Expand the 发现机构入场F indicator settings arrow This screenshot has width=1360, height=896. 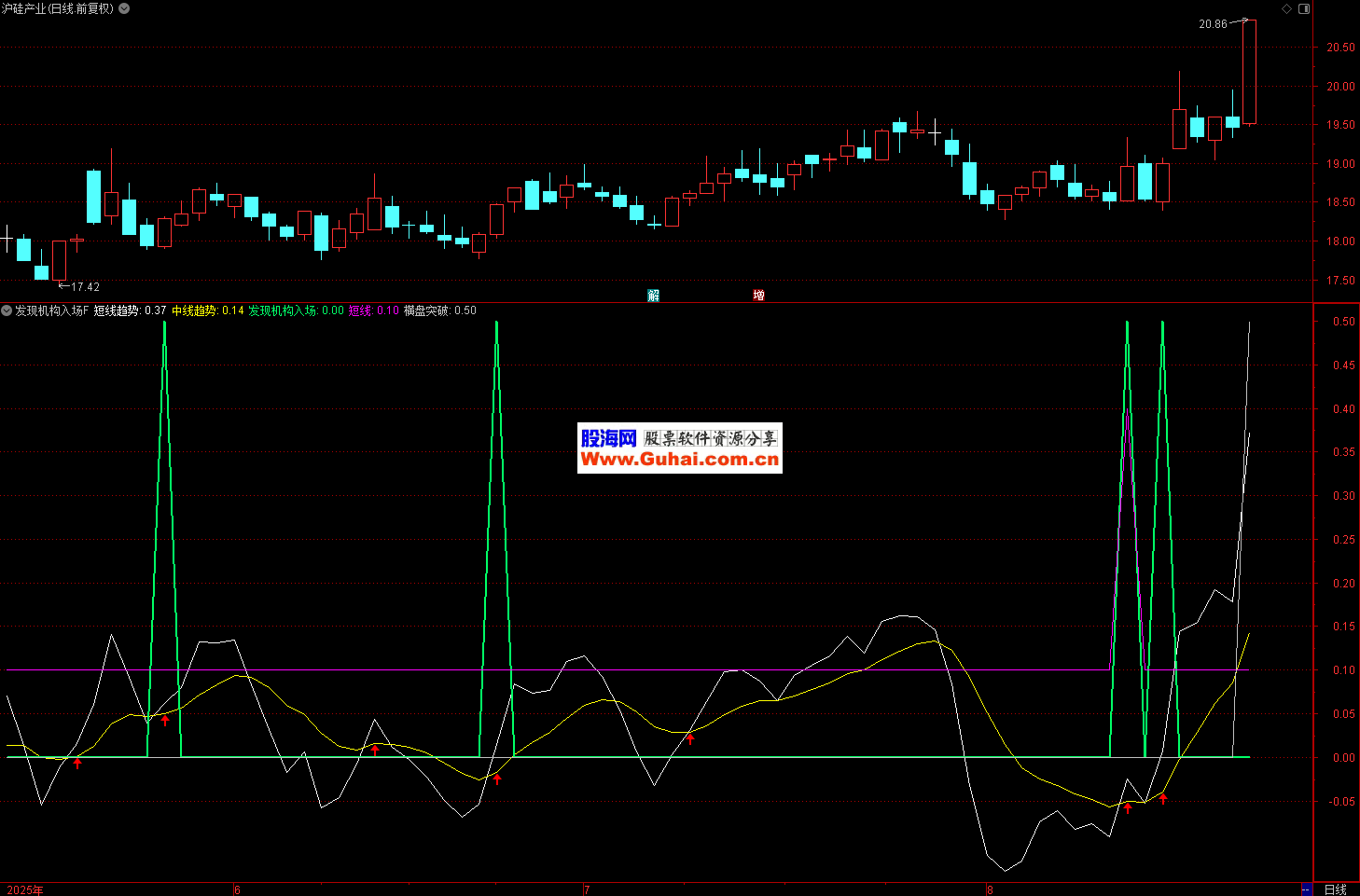click(7, 310)
